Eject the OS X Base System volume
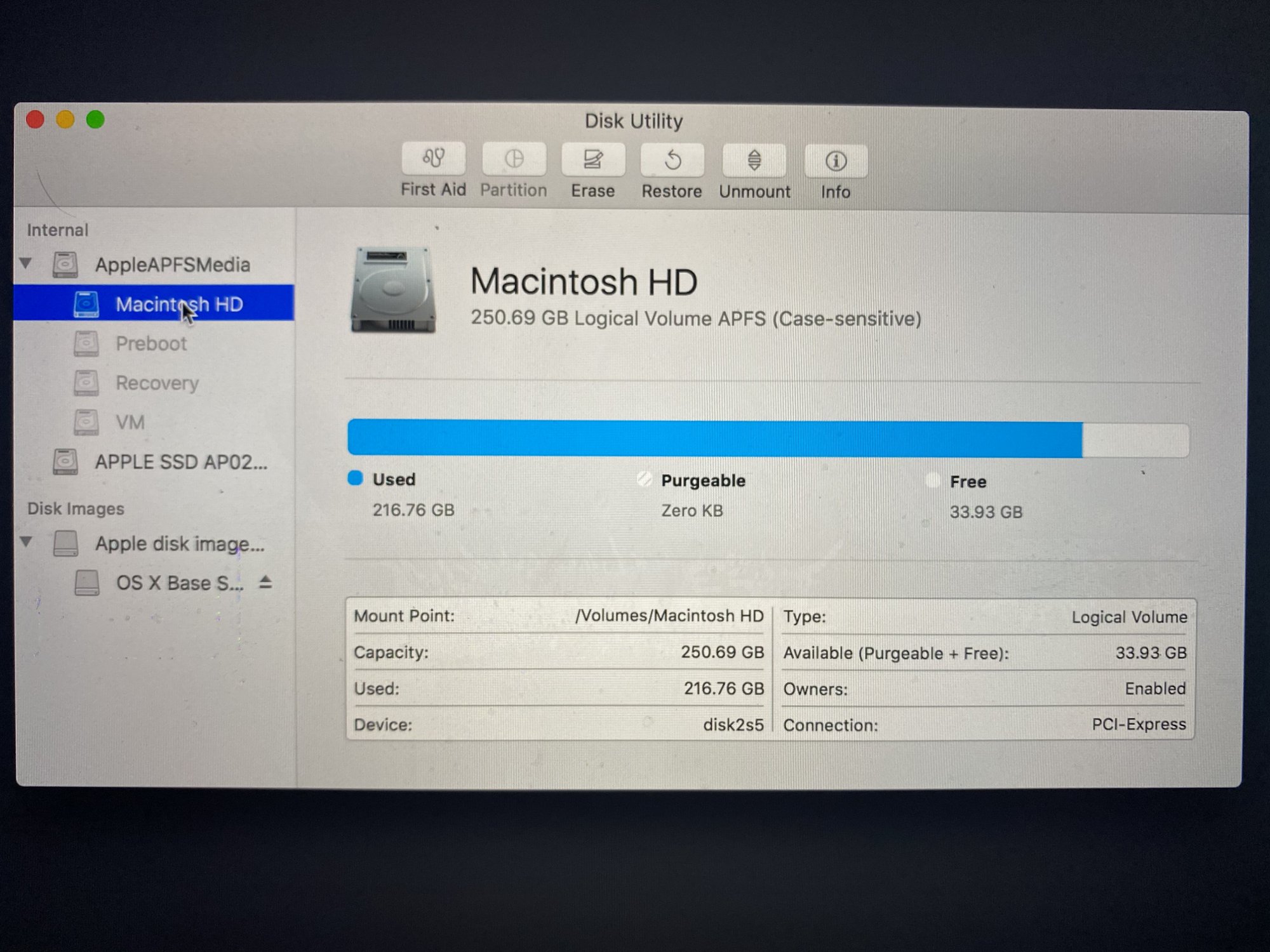Screen dimensions: 1270x952 [x=265, y=582]
